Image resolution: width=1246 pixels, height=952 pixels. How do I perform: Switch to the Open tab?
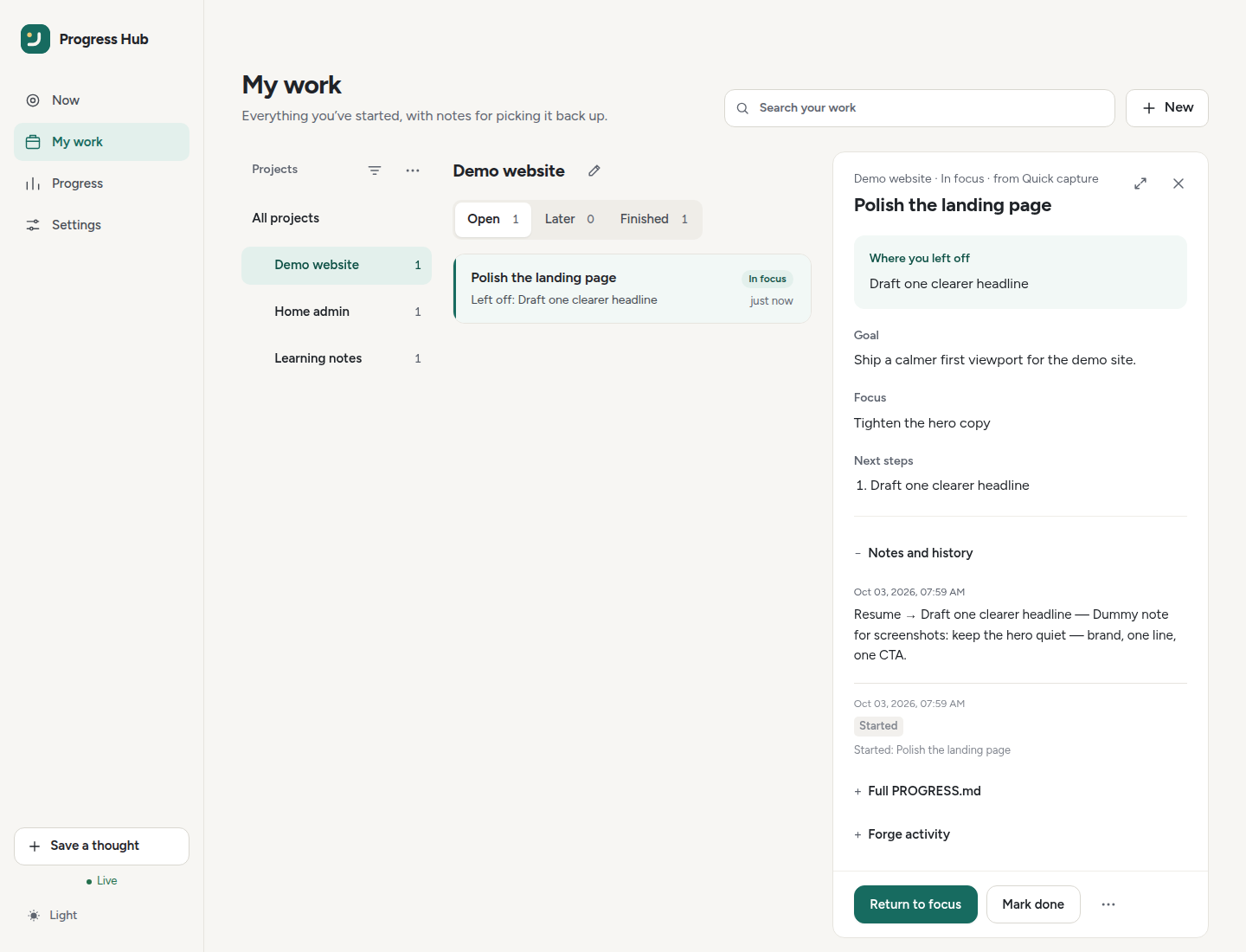(x=493, y=219)
